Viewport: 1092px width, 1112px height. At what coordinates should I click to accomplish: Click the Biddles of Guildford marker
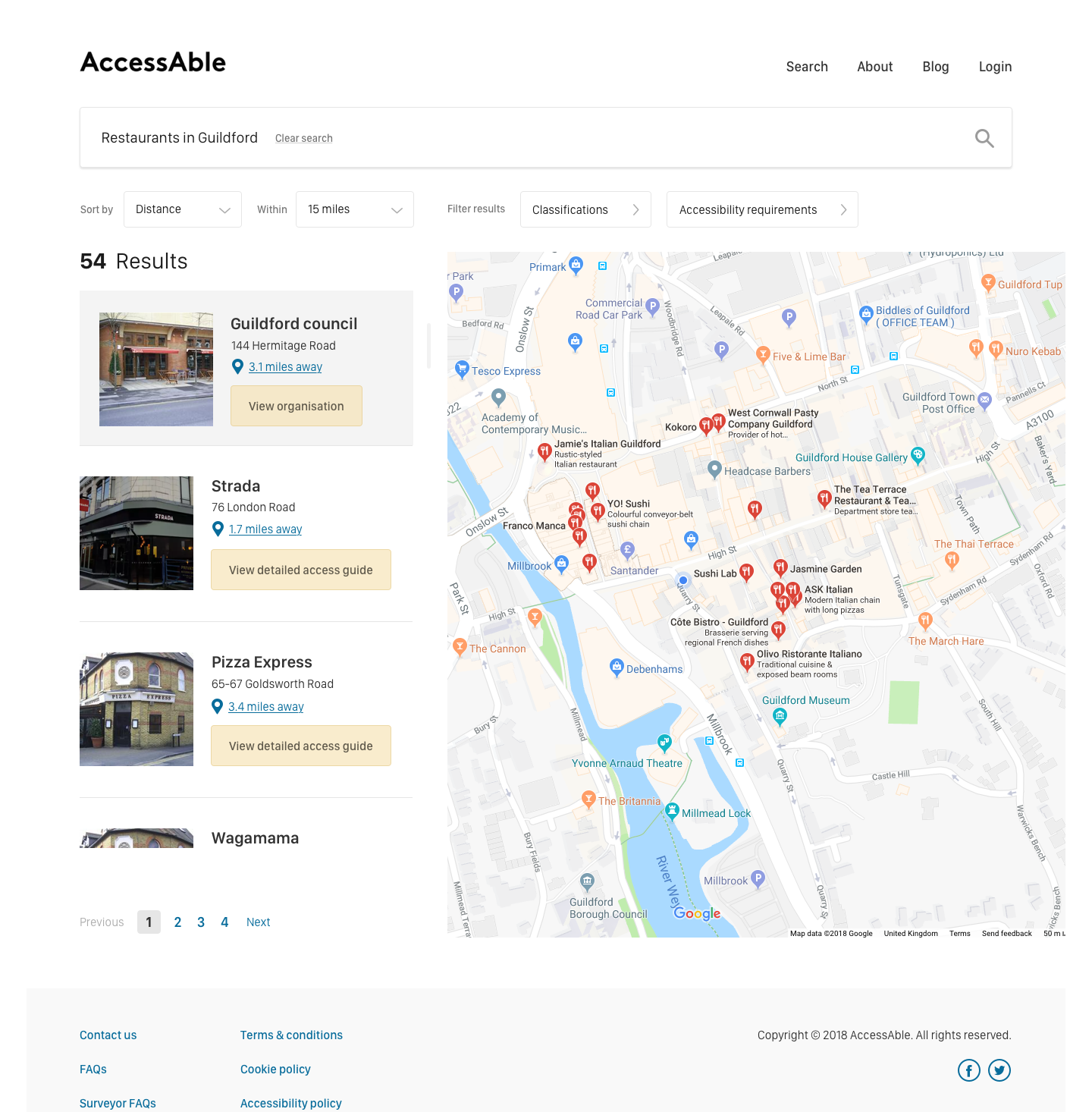pos(866,314)
